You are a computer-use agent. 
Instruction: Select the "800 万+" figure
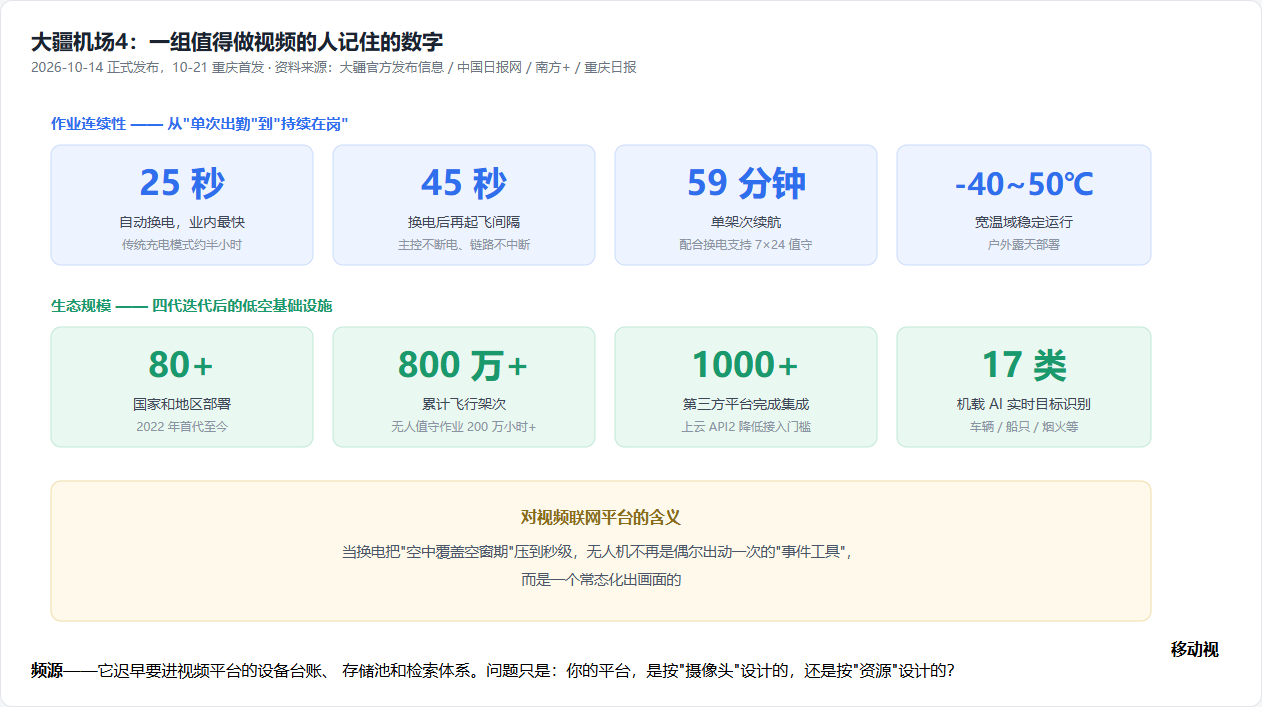click(x=464, y=365)
